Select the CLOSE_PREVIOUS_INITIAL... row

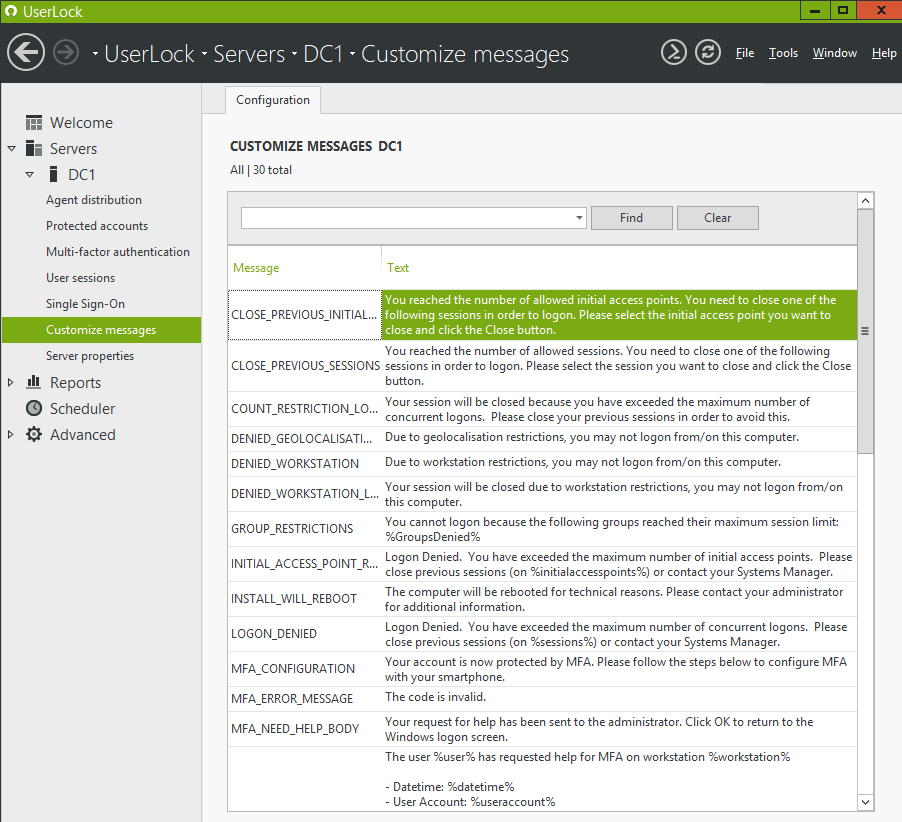coord(542,315)
